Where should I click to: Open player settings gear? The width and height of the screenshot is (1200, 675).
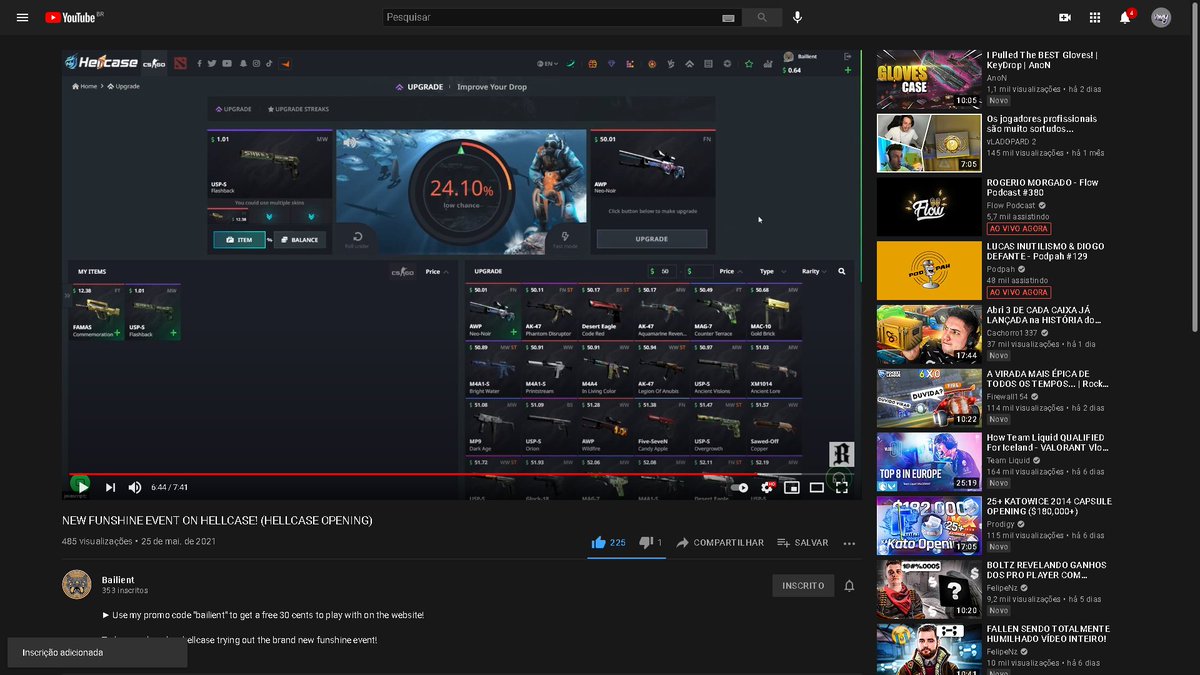coord(767,488)
